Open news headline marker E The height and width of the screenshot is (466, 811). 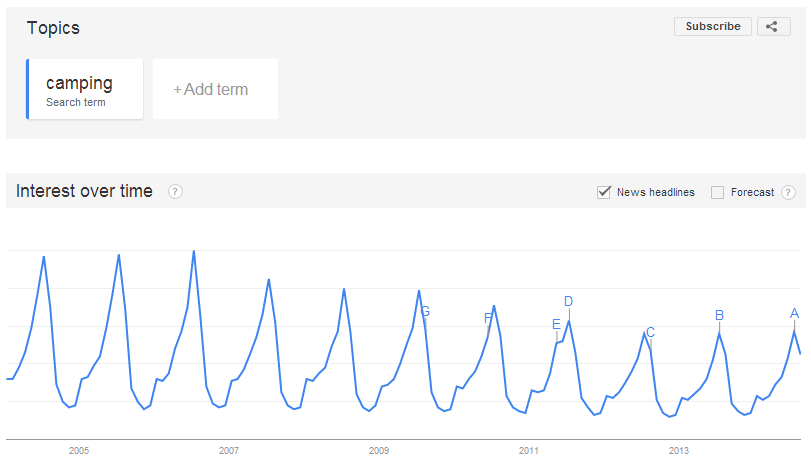point(556,324)
